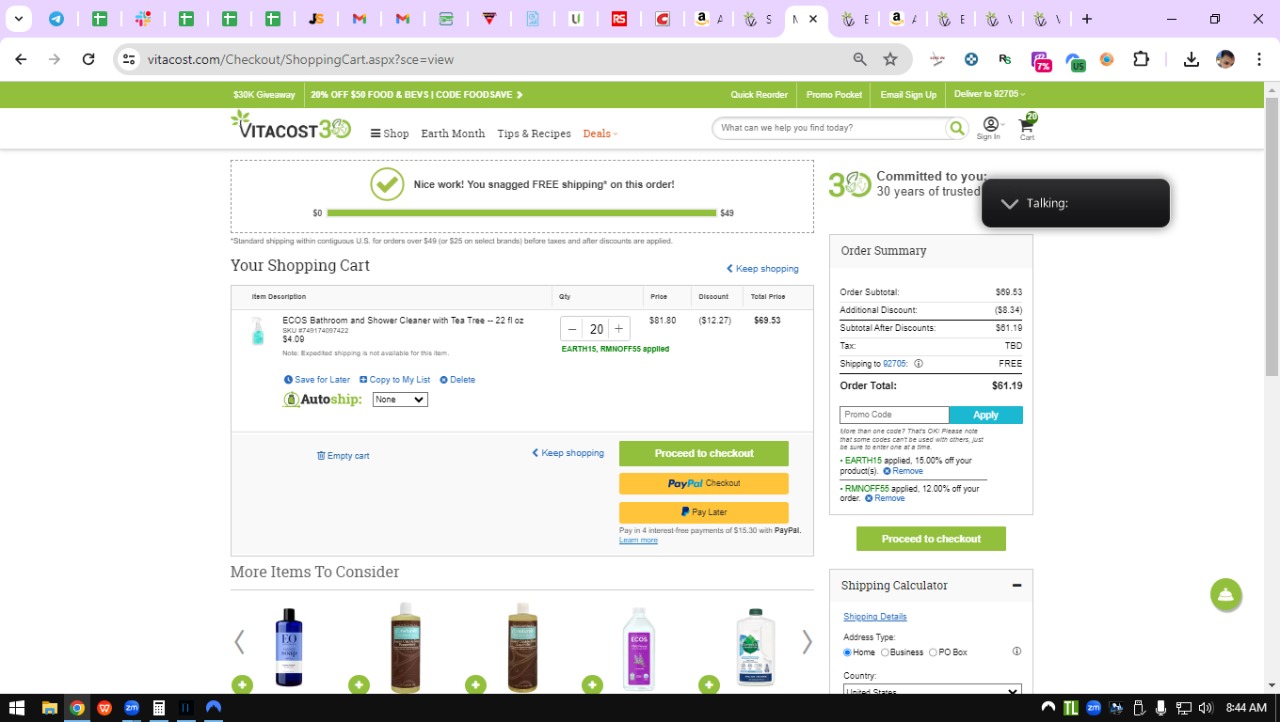This screenshot has width=1280, height=722.
Task: Open Calculator from the taskbar
Action: (158, 707)
